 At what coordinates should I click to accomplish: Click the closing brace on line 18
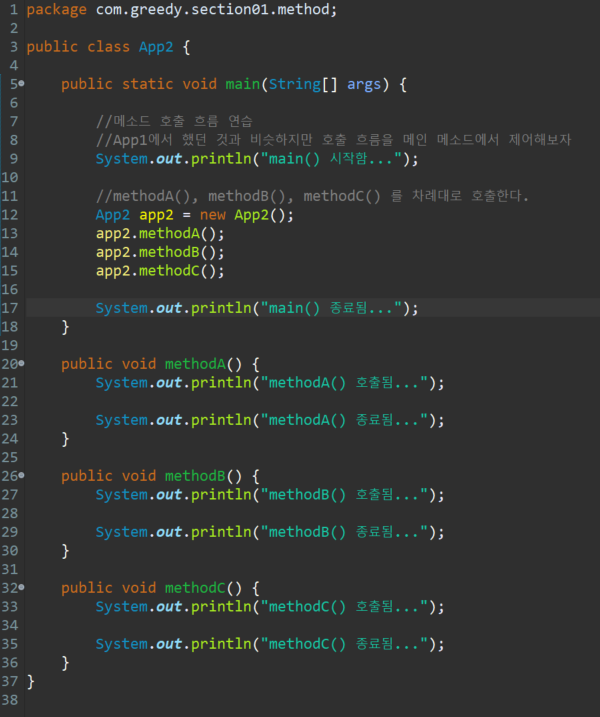click(x=65, y=327)
